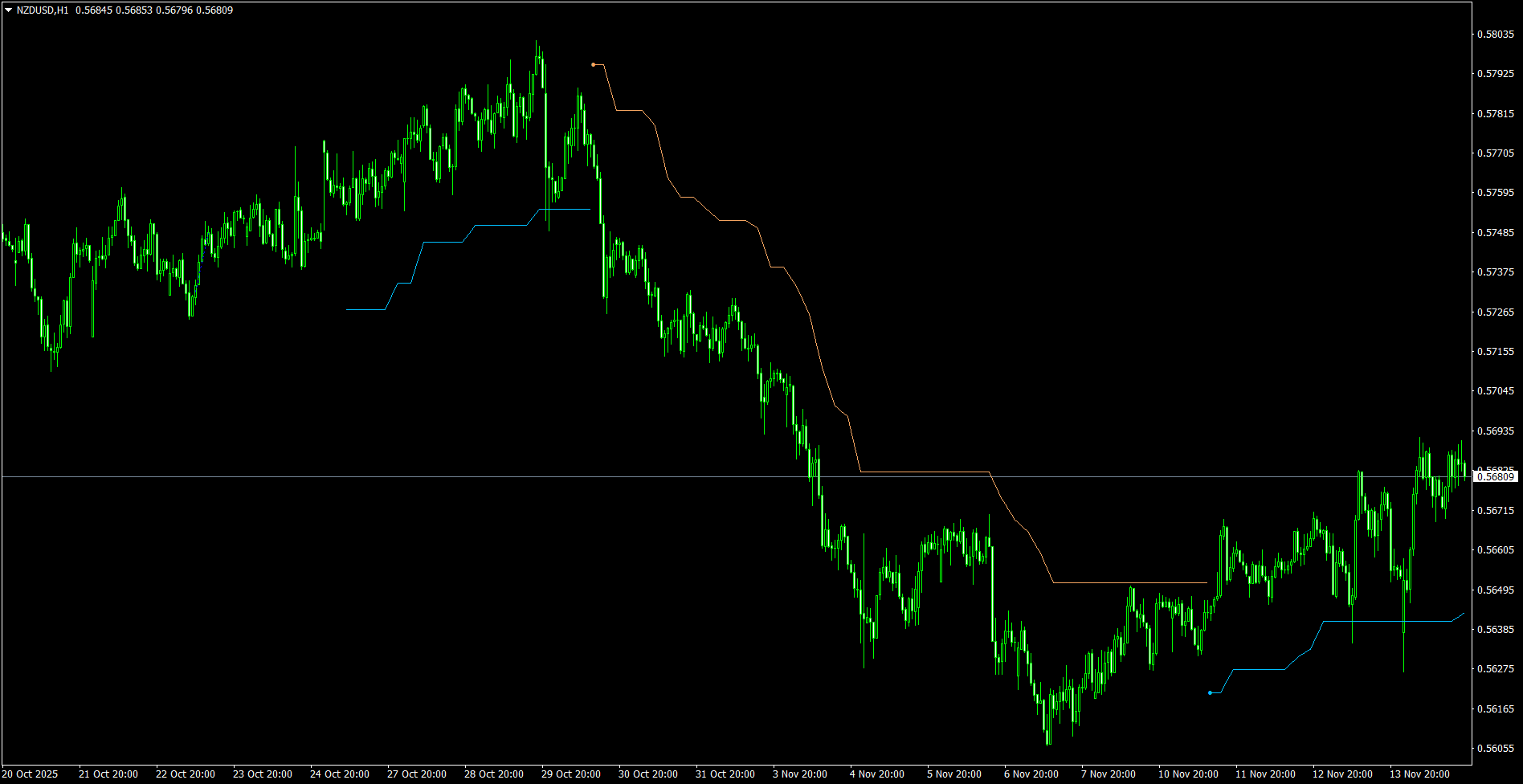Click the 0.56935 price axis label
1523x784 pixels.
point(1496,431)
